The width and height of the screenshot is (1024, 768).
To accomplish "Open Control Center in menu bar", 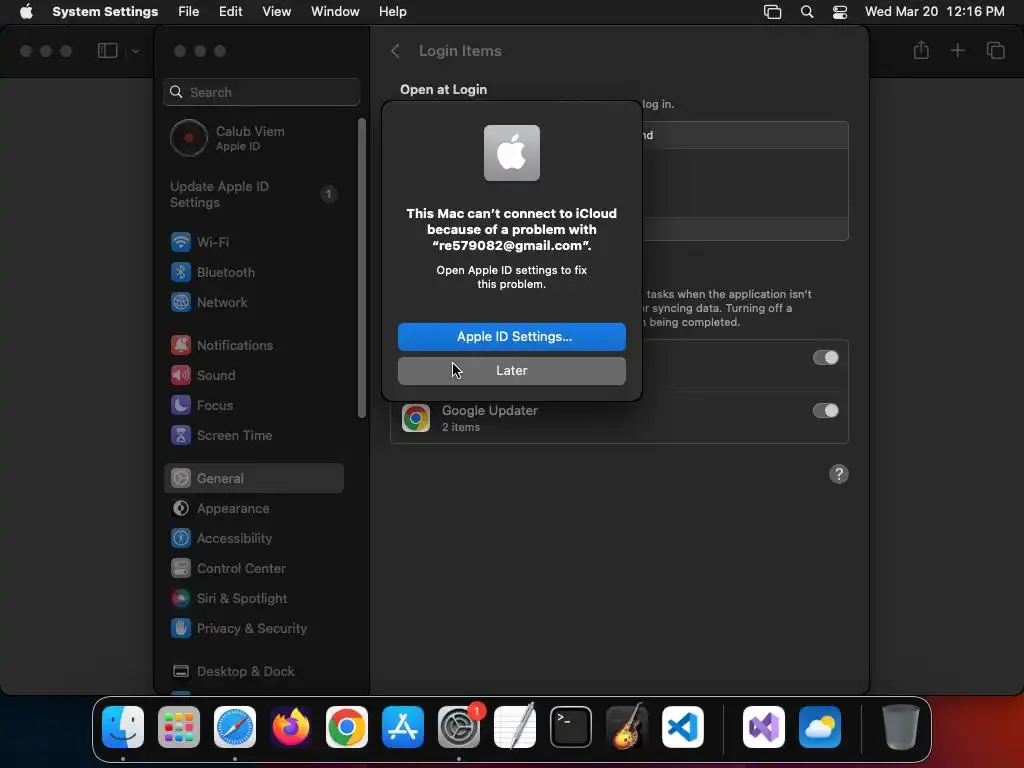I will (x=840, y=12).
